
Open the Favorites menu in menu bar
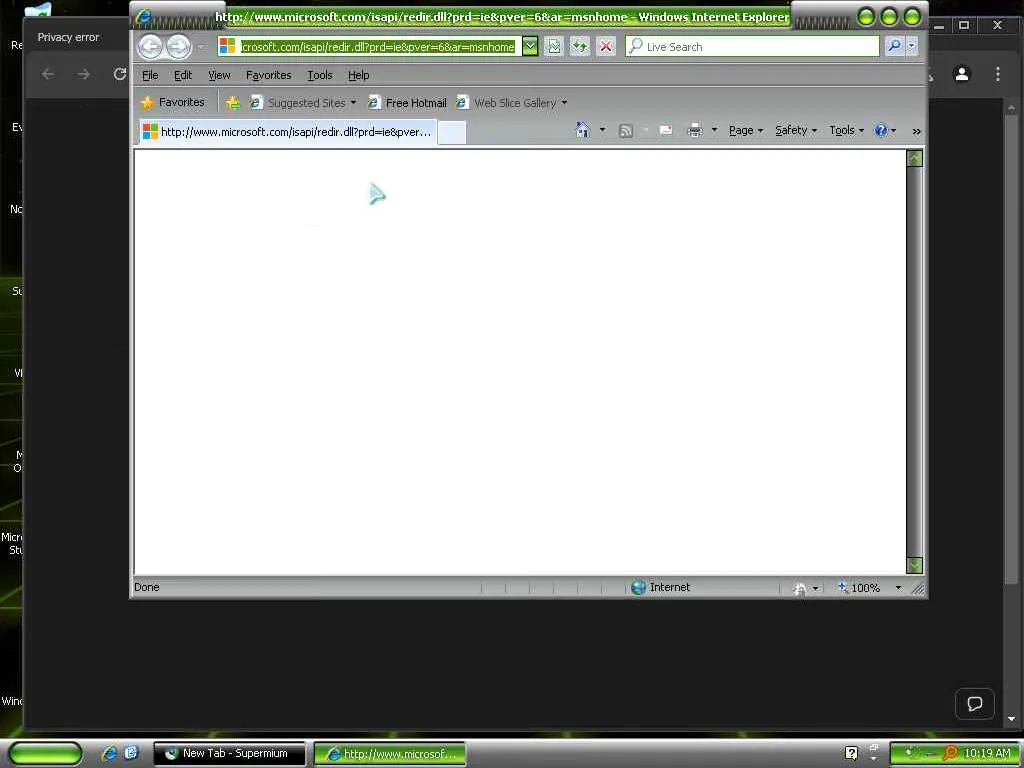268,75
